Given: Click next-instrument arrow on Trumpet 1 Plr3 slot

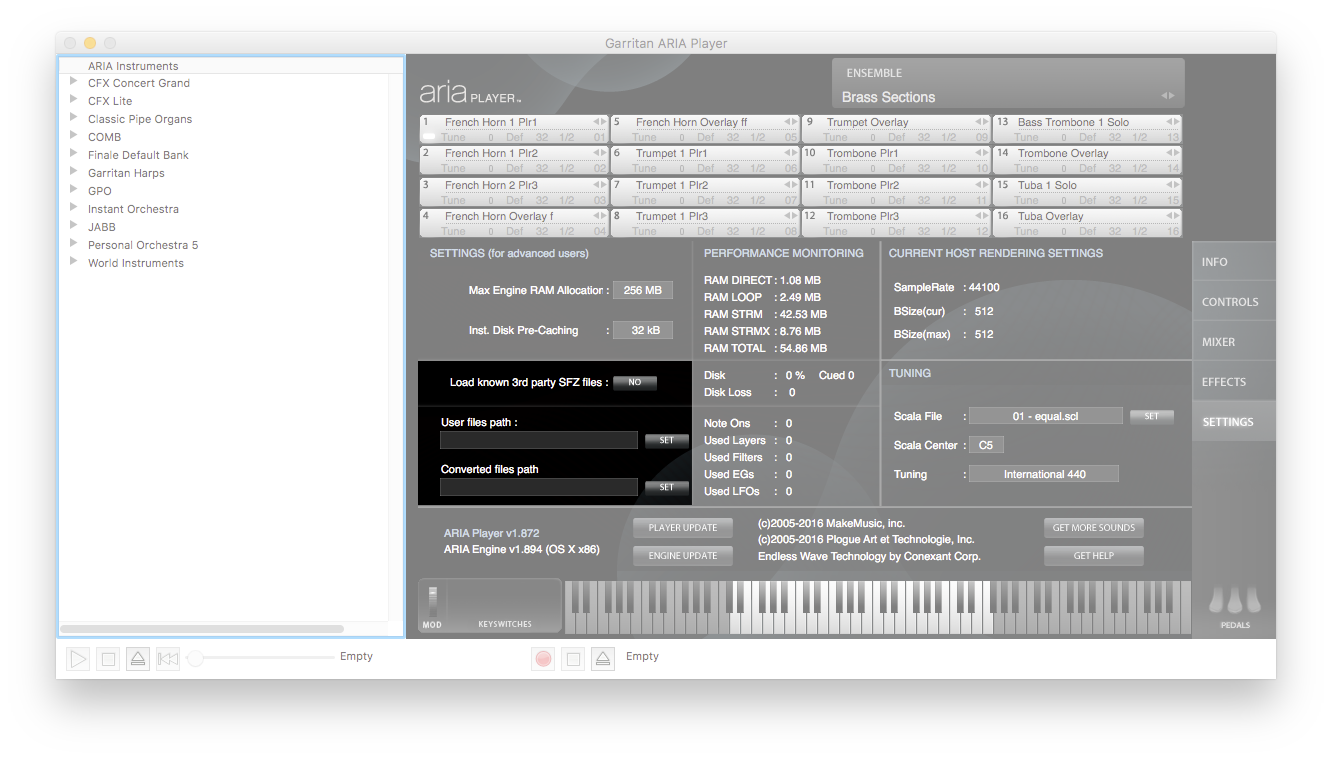Looking at the screenshot, I should pos(794,216).
